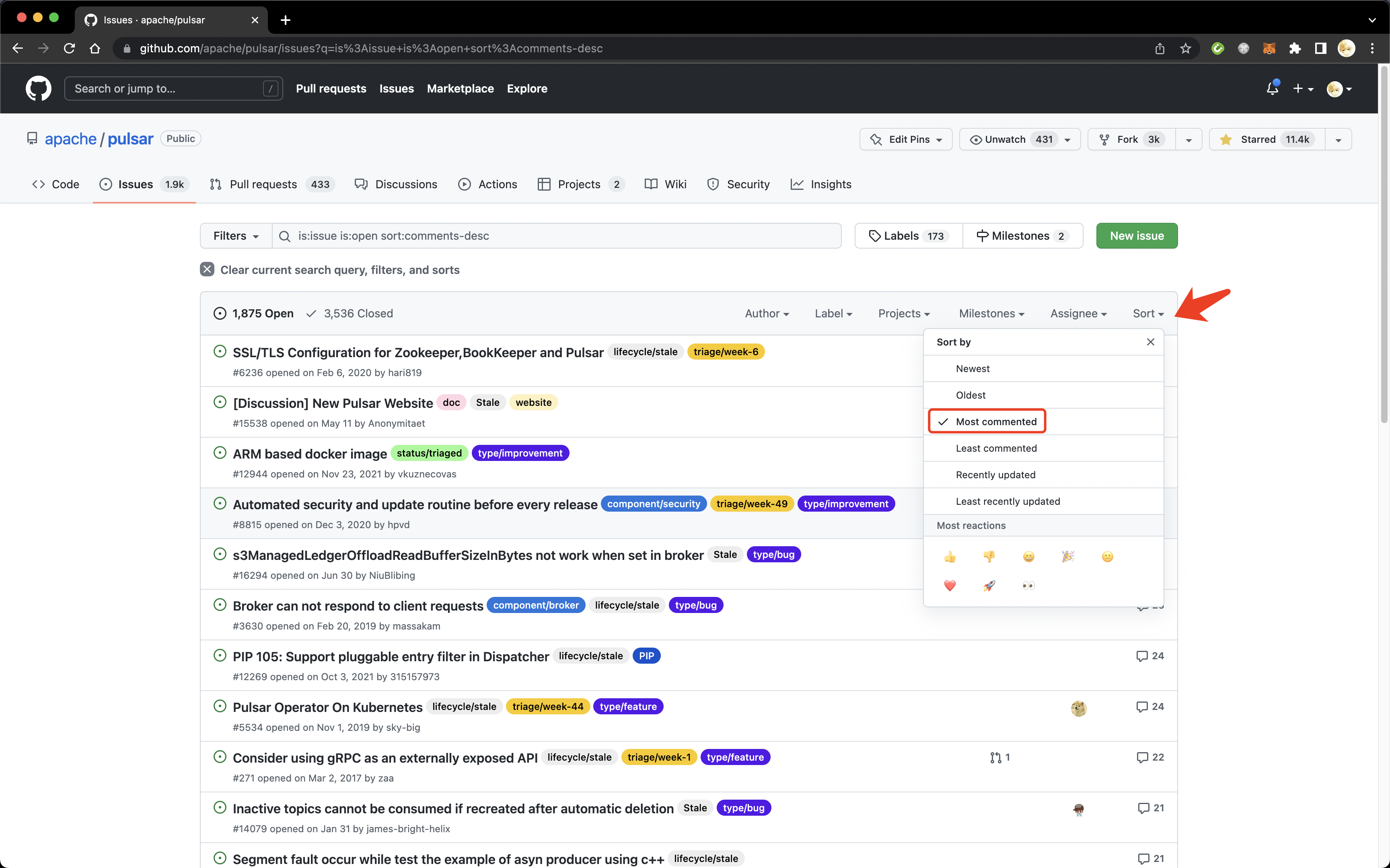
Task: Sort by thumbs up reaction
Action: click(950, 556)
